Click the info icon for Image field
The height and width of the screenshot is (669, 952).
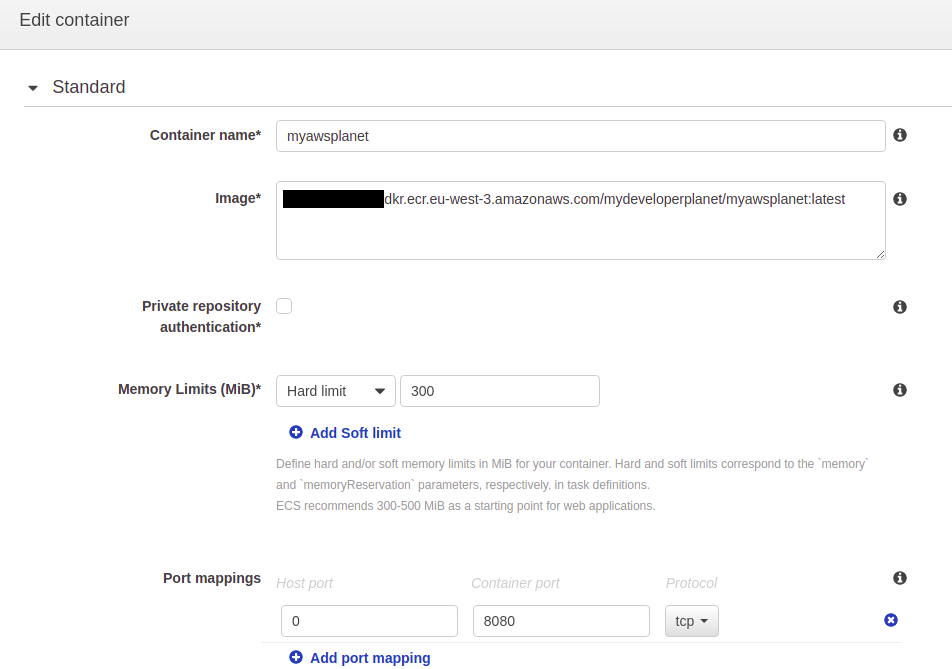pos(900,199)
